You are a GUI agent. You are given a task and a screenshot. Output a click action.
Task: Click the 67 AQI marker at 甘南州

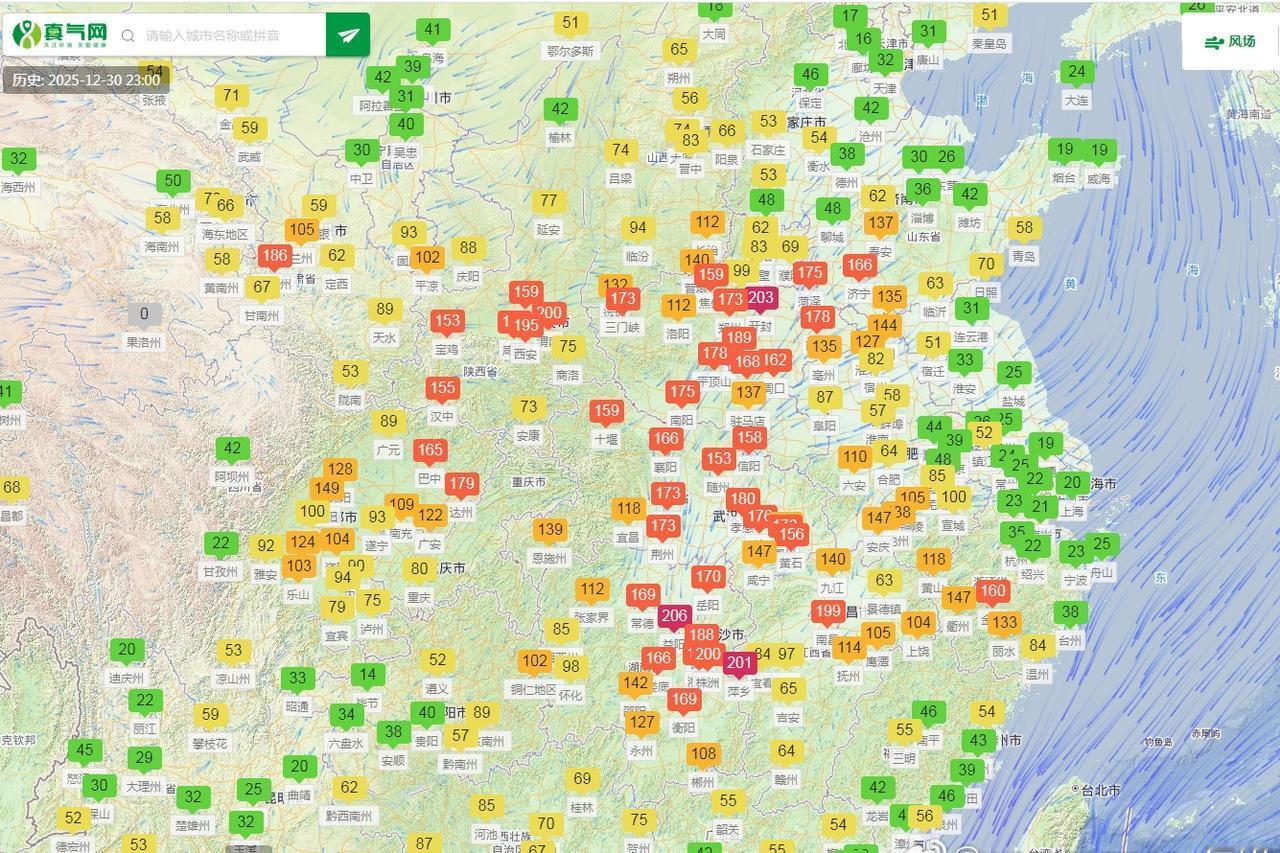(261, 287)
